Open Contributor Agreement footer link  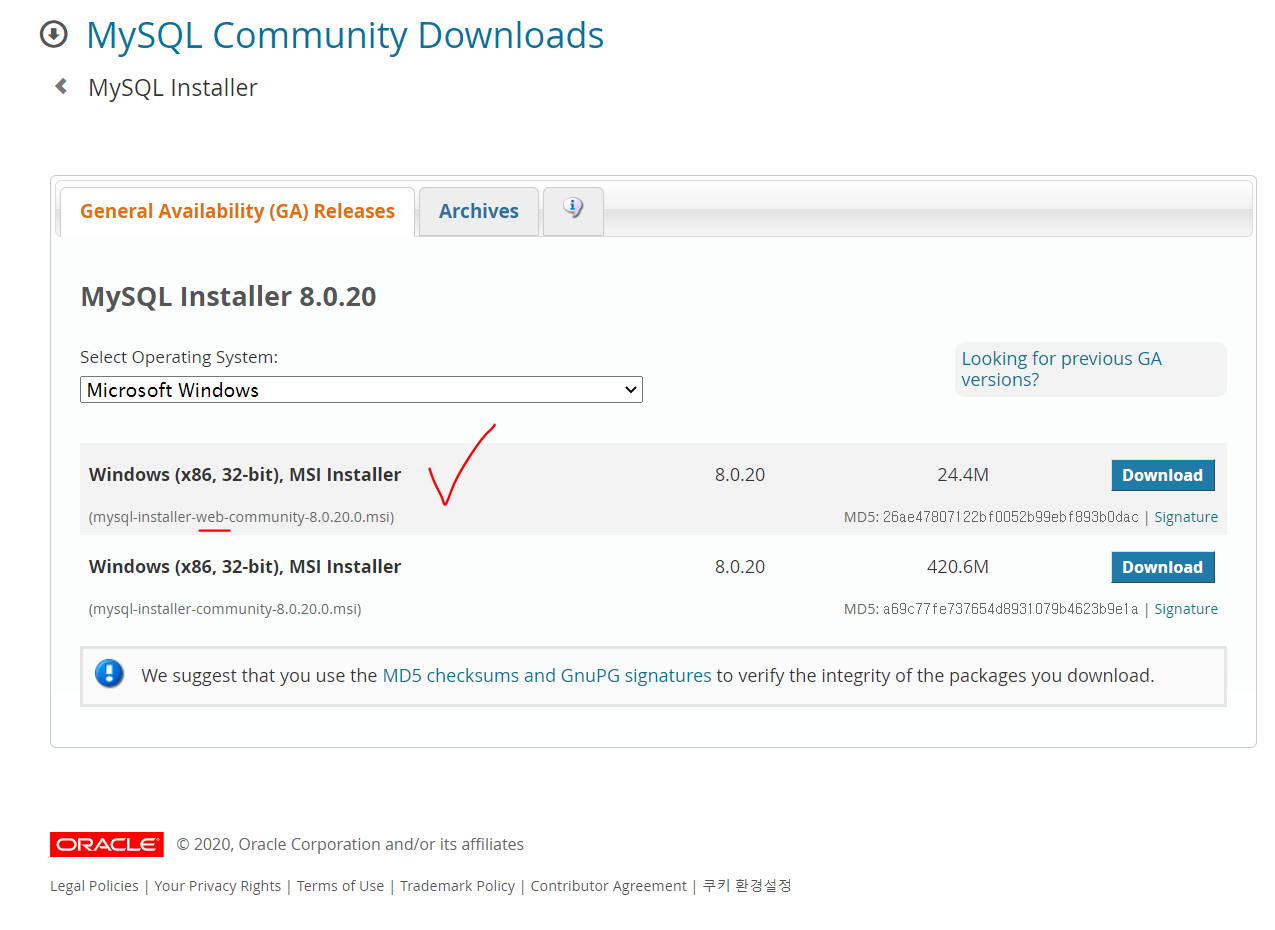point(609,886)
